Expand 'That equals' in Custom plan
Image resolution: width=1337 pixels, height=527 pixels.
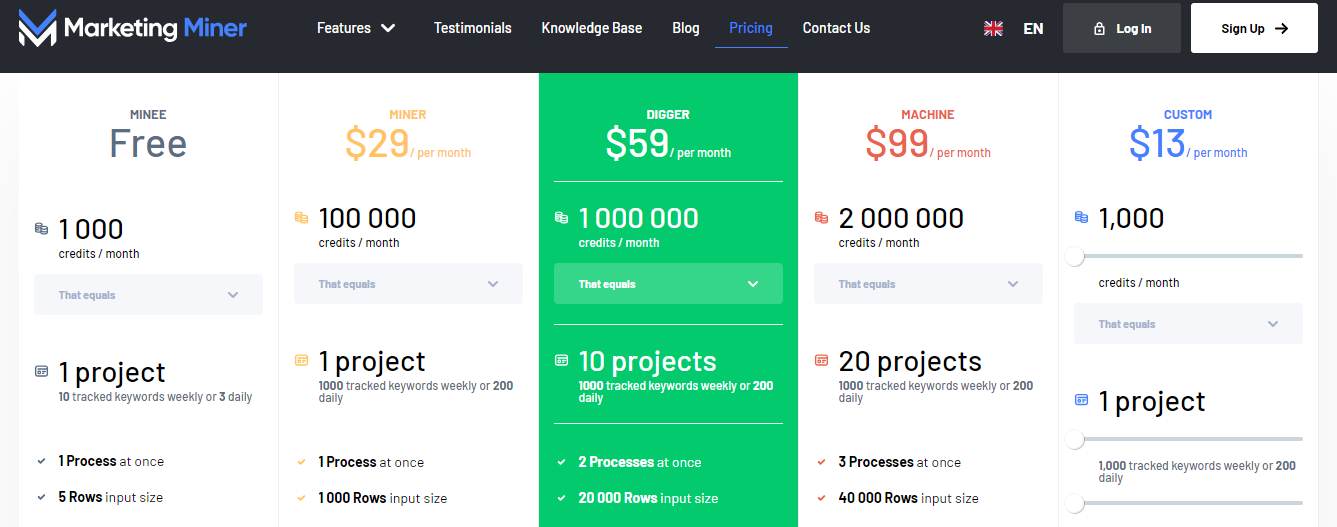tap(1188, 324)
